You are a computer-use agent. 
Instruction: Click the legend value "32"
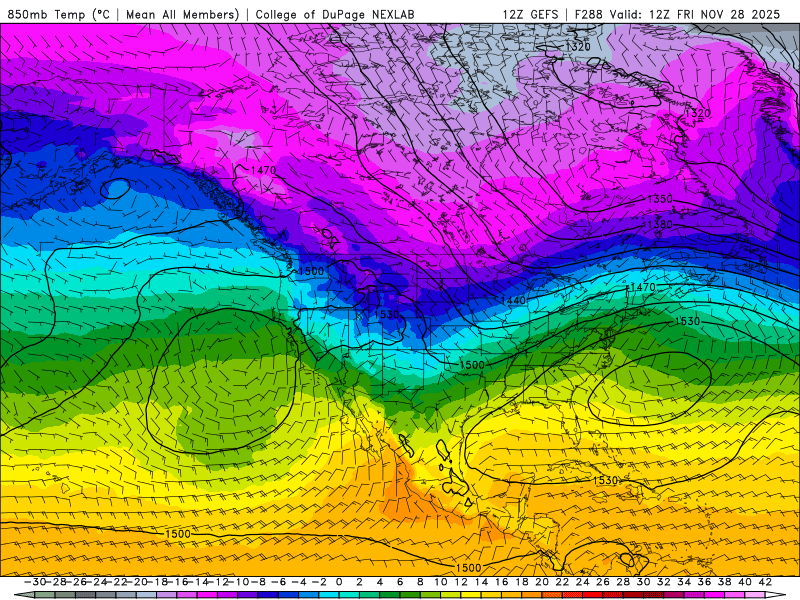click(x=663, y=582)
